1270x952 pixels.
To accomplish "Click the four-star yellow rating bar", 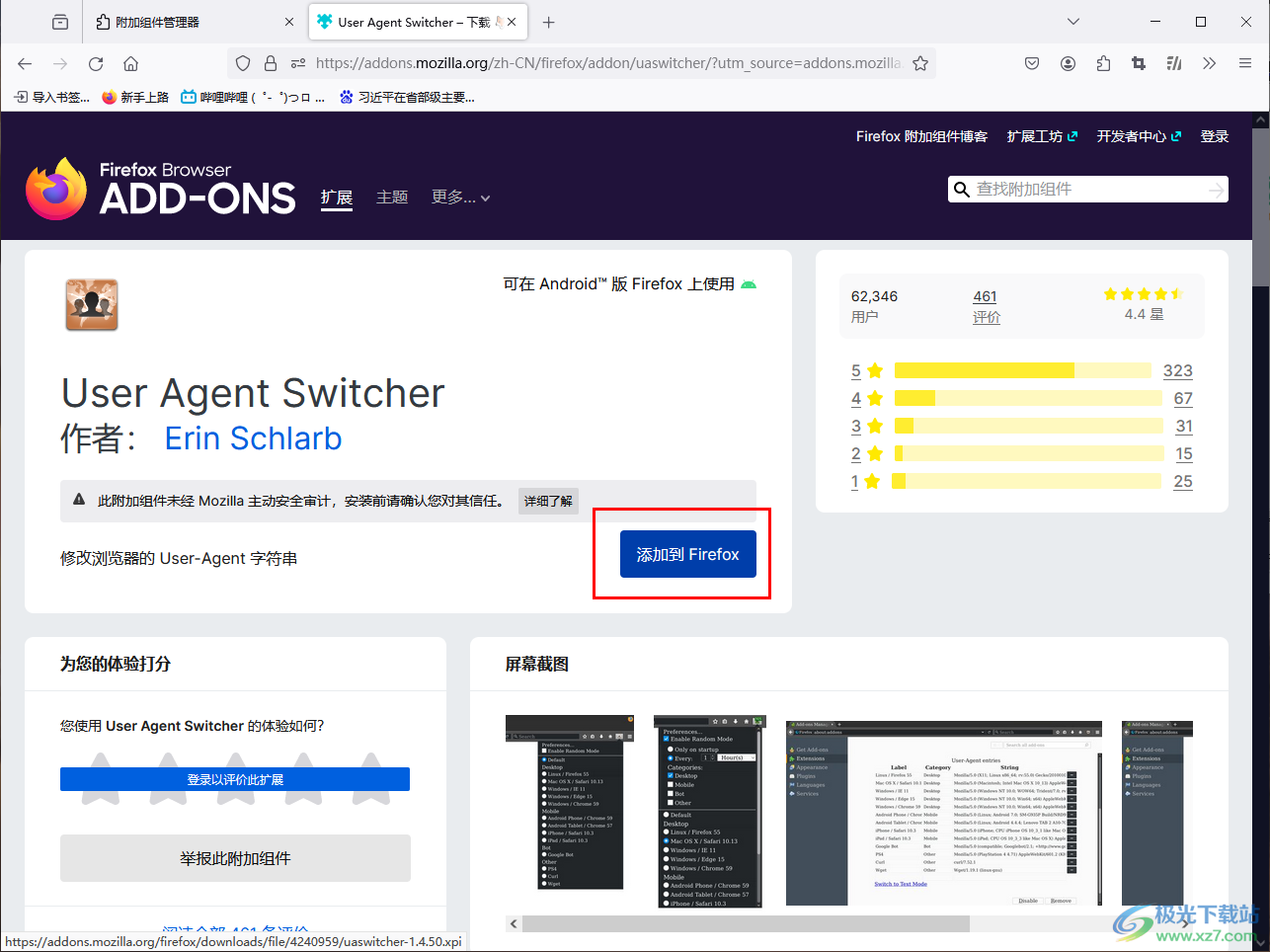I will (x=1028, y=398).
